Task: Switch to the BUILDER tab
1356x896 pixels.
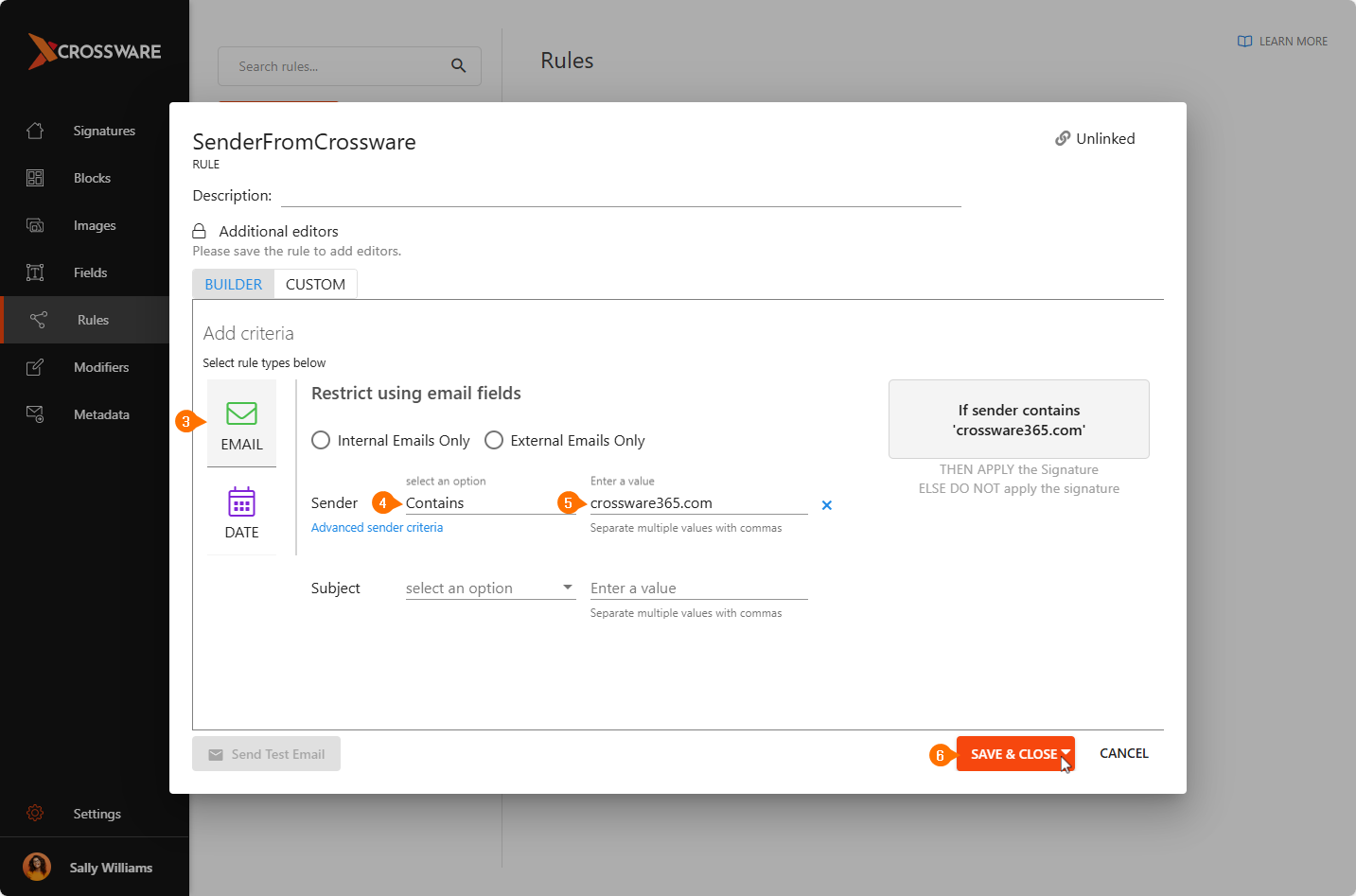Action: click(x=233, y=285)
